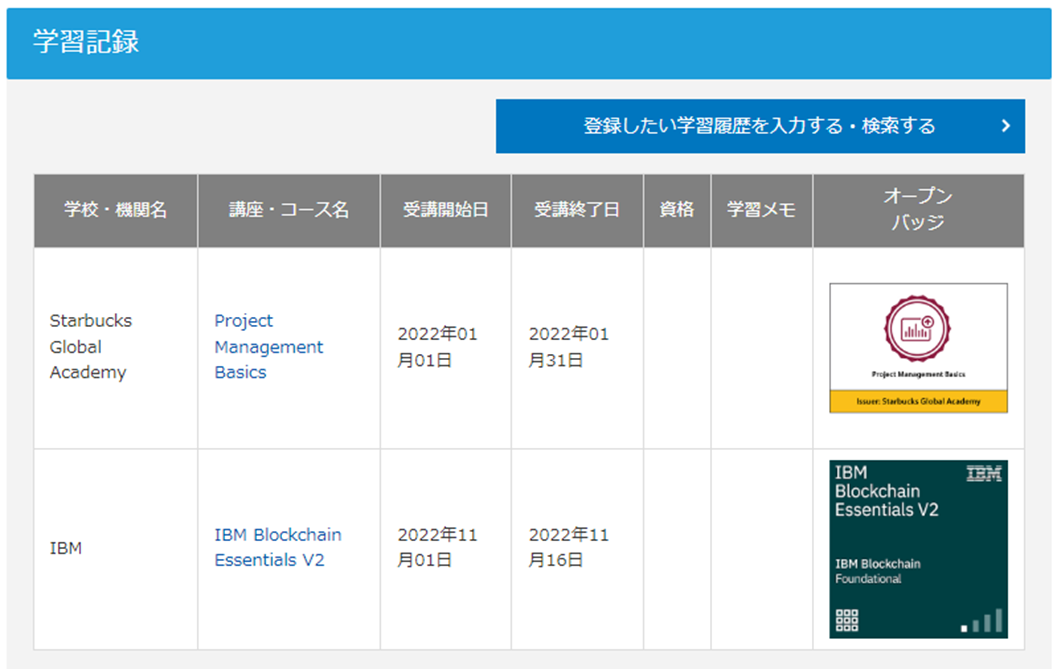
Task: Click the IBM Blockchain Essentials V2 badge image
Action: coord(918,549)
